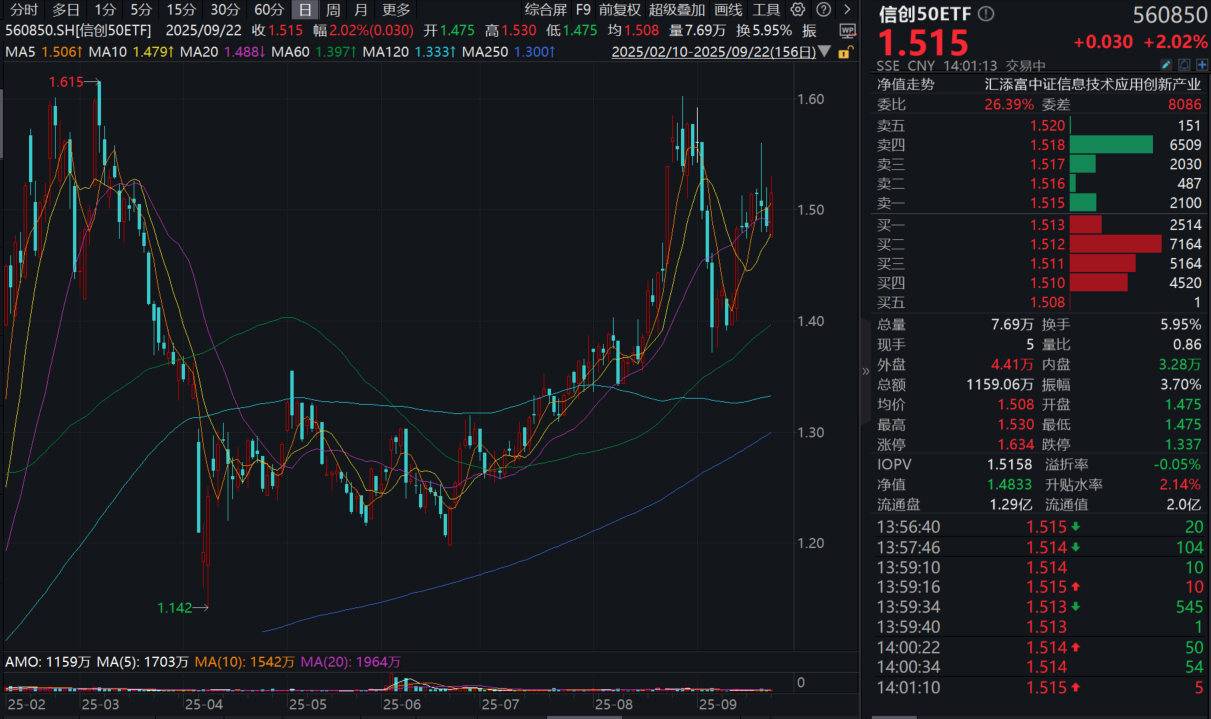Click the 买一 price 1.513
1211x719 pixels.
[x=1047, y=224]
